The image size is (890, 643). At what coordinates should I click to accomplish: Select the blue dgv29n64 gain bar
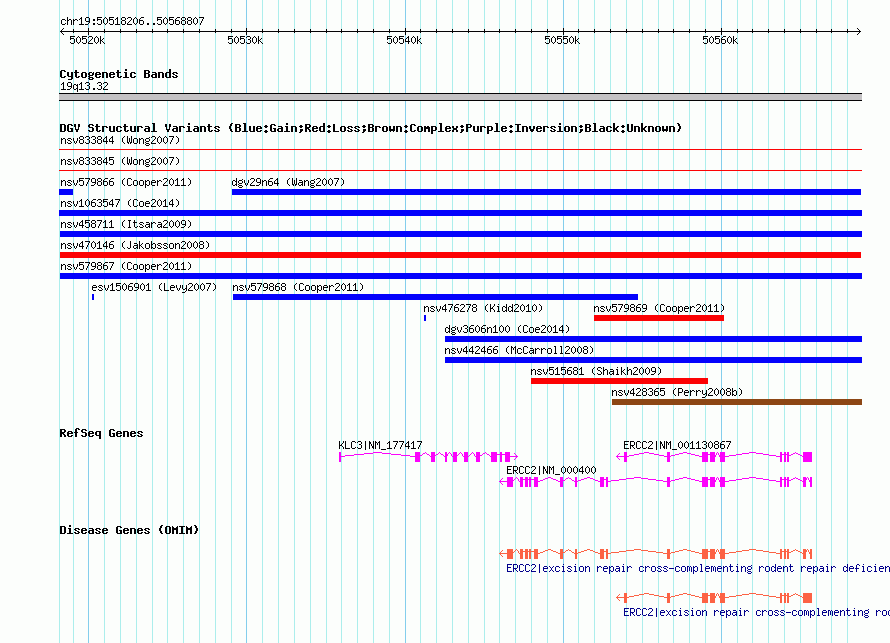[x=547, y=192]
